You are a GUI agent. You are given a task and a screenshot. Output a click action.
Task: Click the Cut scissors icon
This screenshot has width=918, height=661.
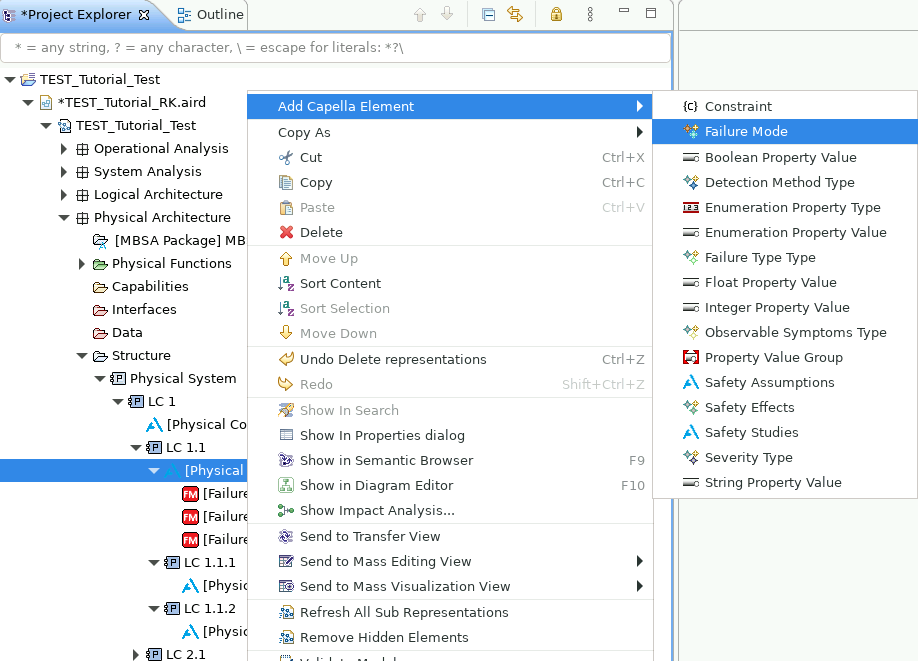(286, 157)
